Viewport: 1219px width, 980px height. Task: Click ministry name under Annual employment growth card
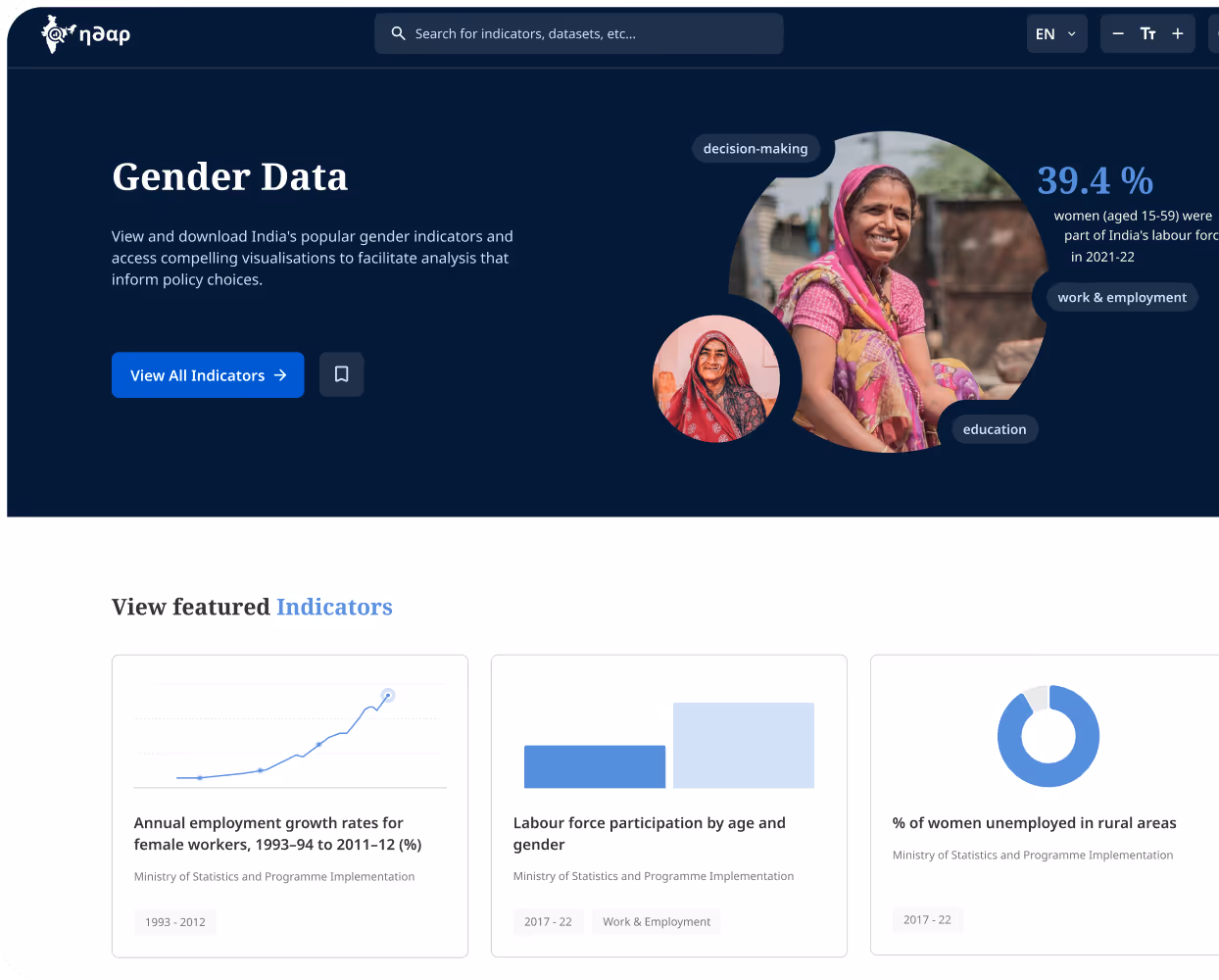click(x=274, y=877)
